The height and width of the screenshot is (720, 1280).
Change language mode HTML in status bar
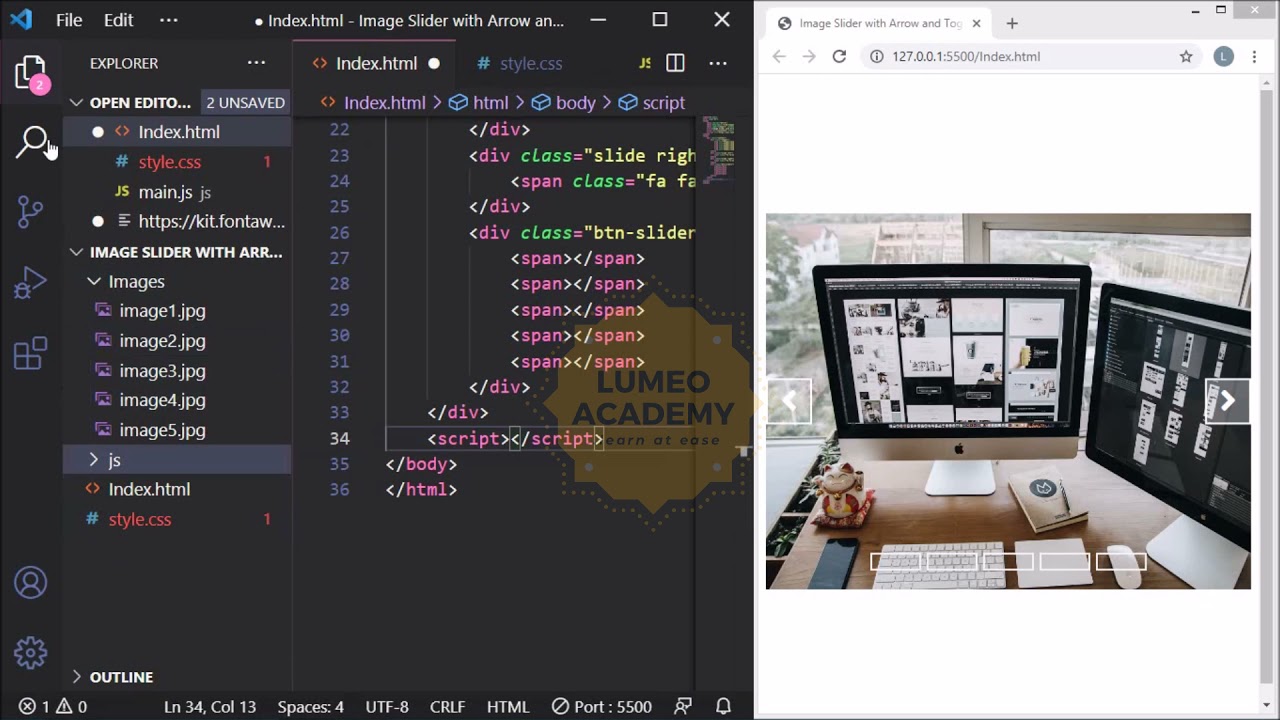coord(508,707)
